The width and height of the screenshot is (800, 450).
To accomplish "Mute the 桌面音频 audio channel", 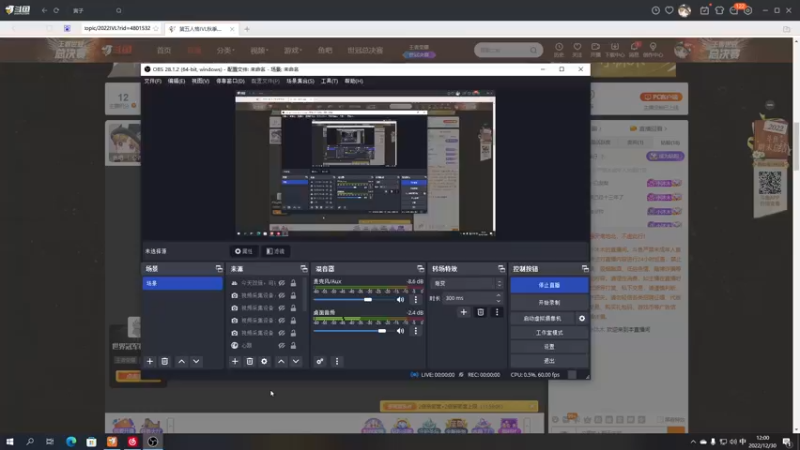I will [401, 331].
